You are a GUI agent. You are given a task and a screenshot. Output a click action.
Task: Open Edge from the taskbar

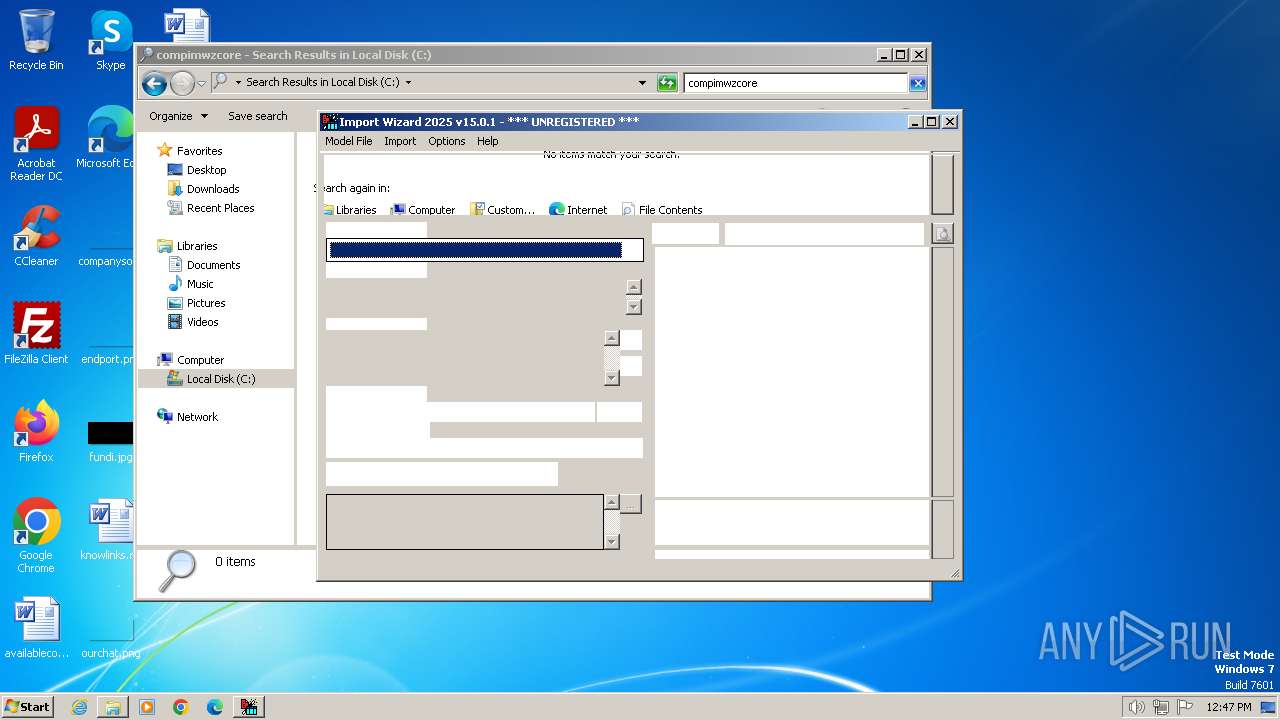(x=215, y=707)
